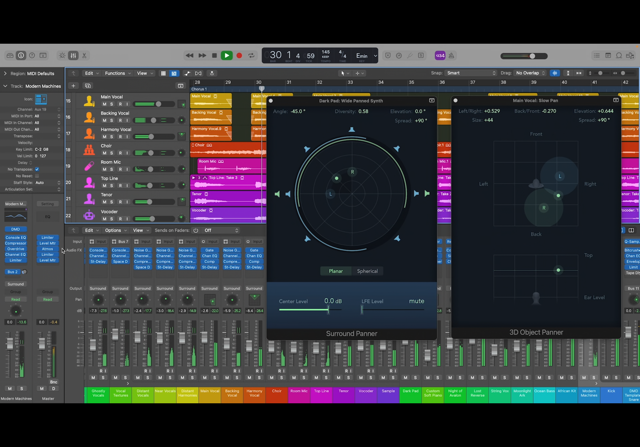Open the mixer Options menu

[116, 230]
